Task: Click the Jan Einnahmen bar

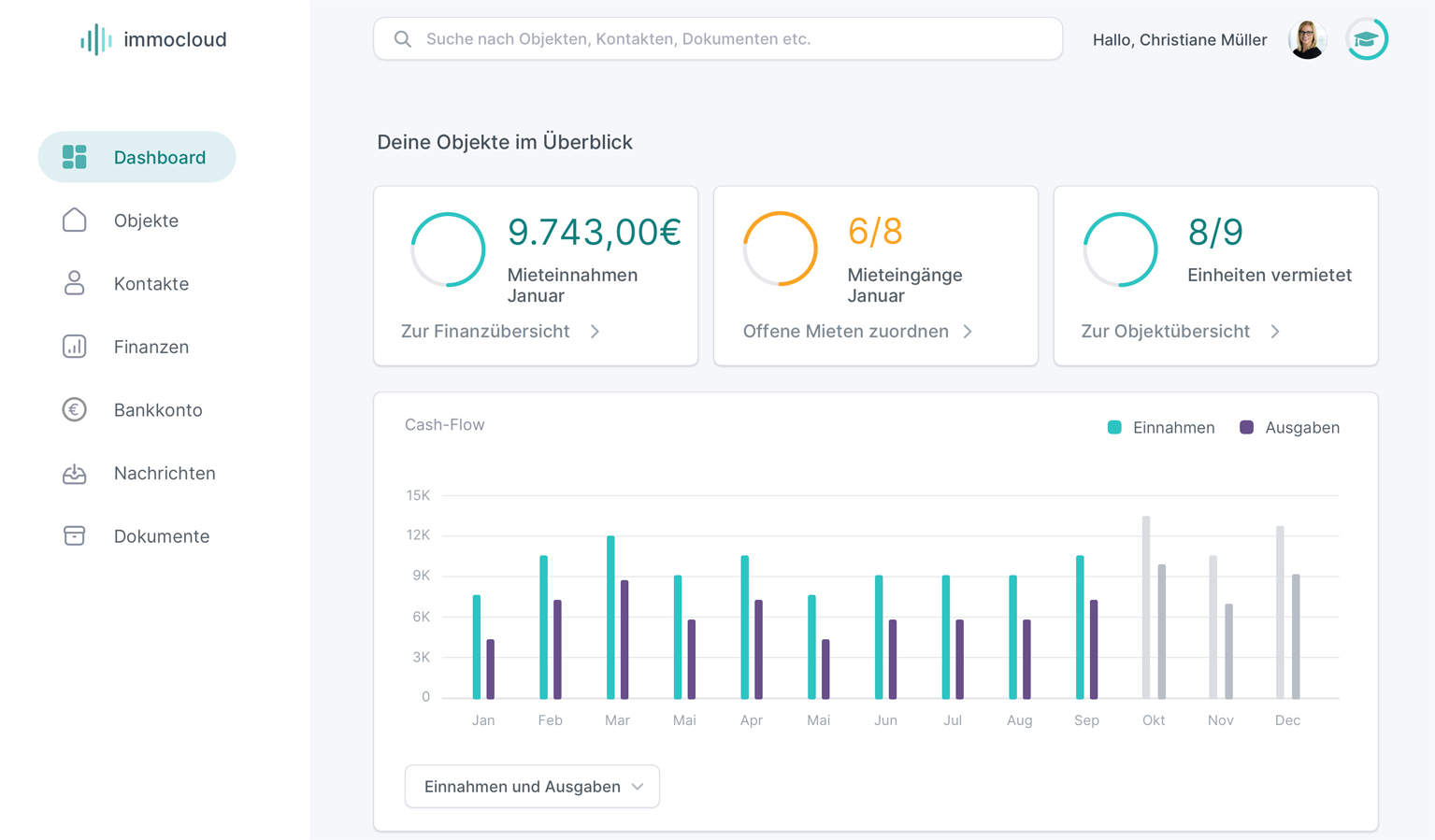Action: point(477,647)
